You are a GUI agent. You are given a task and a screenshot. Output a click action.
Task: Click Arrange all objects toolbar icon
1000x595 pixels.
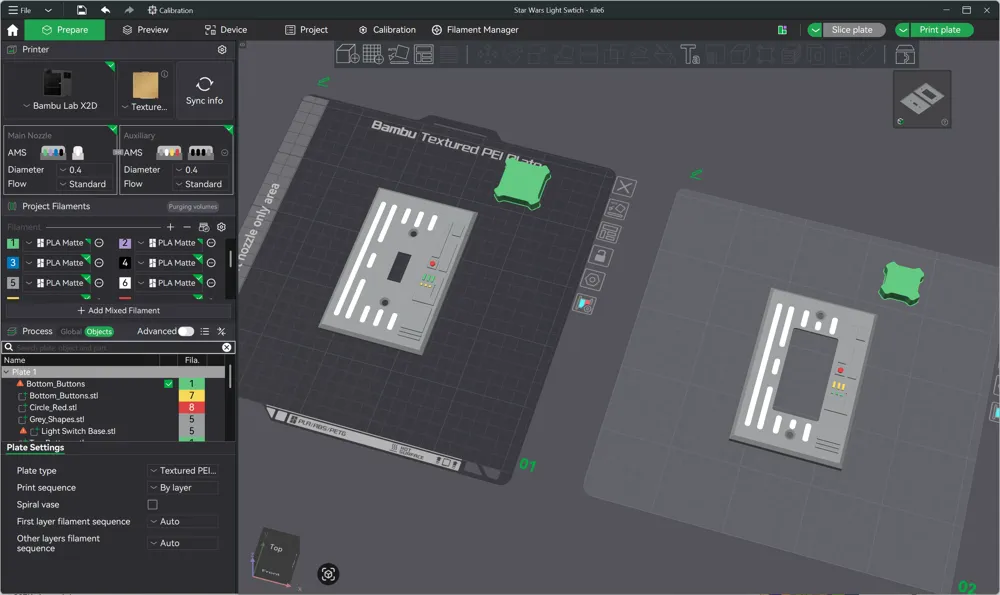423,54
